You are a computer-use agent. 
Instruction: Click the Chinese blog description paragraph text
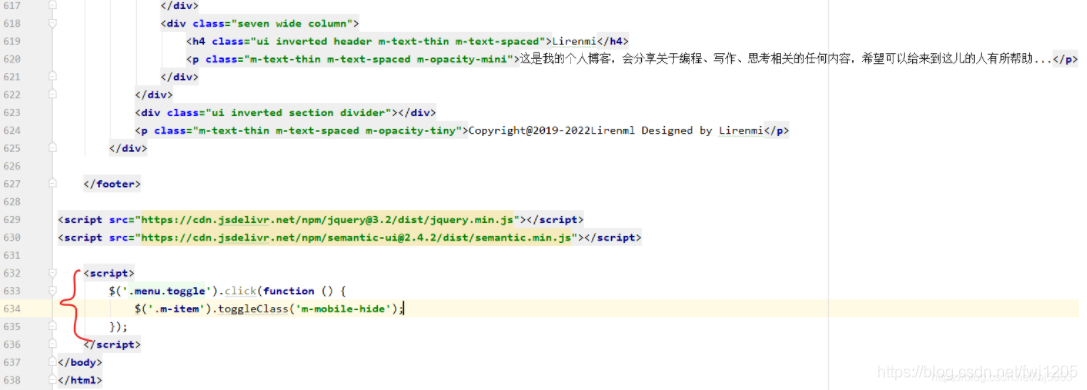[x=786, y=60]
